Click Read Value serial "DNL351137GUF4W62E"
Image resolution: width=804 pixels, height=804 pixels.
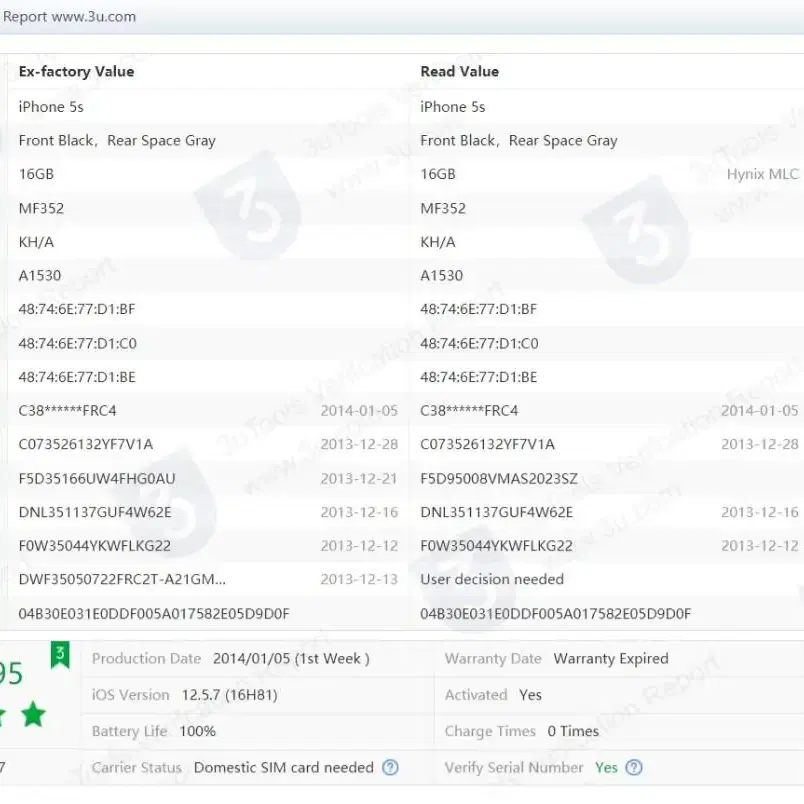tap(496, 512)
